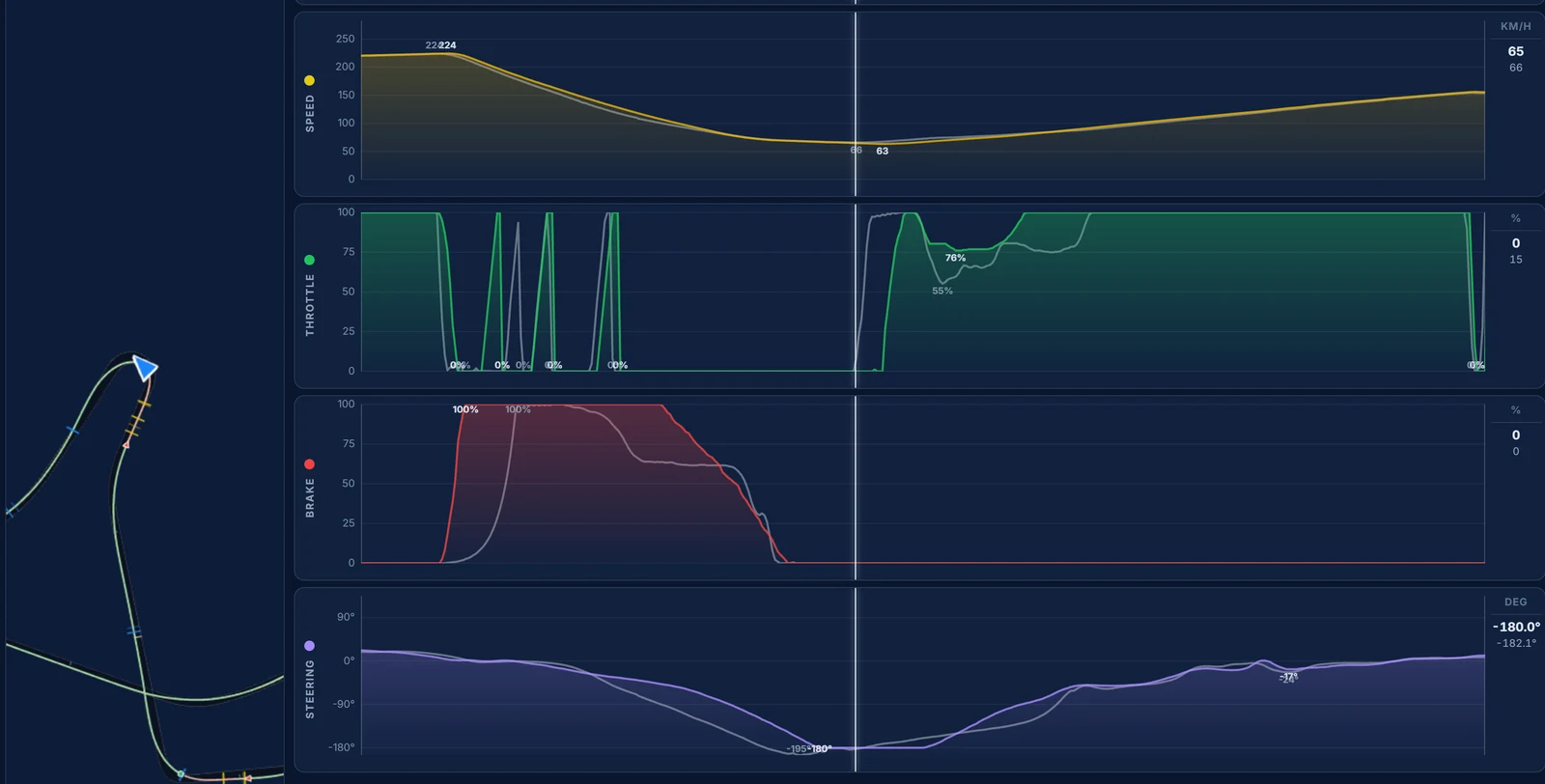Screen dimensions: 1545x784
Task: Select the THROTTLE chart label
Action: (310, 304)
